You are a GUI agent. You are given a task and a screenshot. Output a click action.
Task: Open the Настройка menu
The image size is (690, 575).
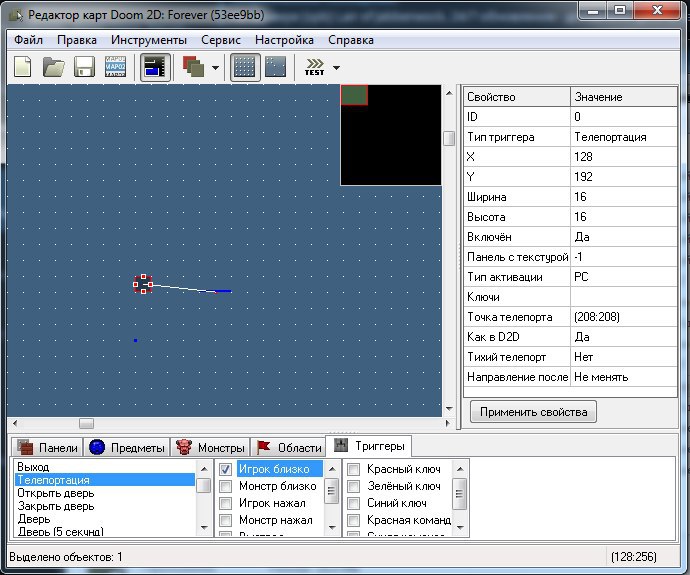(x=284, y=40)
